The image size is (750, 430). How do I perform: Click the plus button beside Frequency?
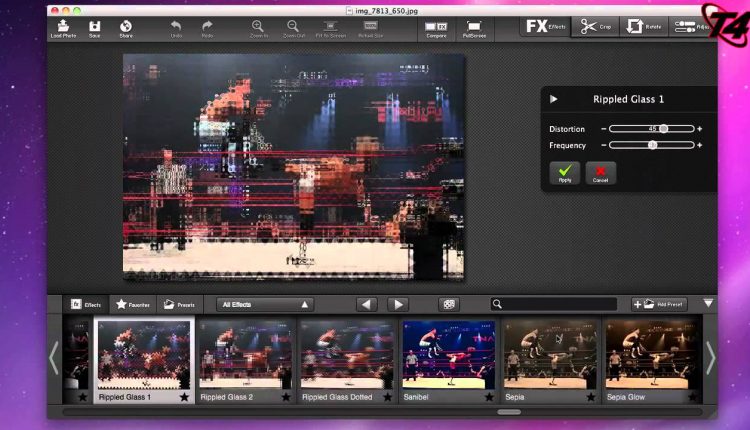(x=700, y=145)
